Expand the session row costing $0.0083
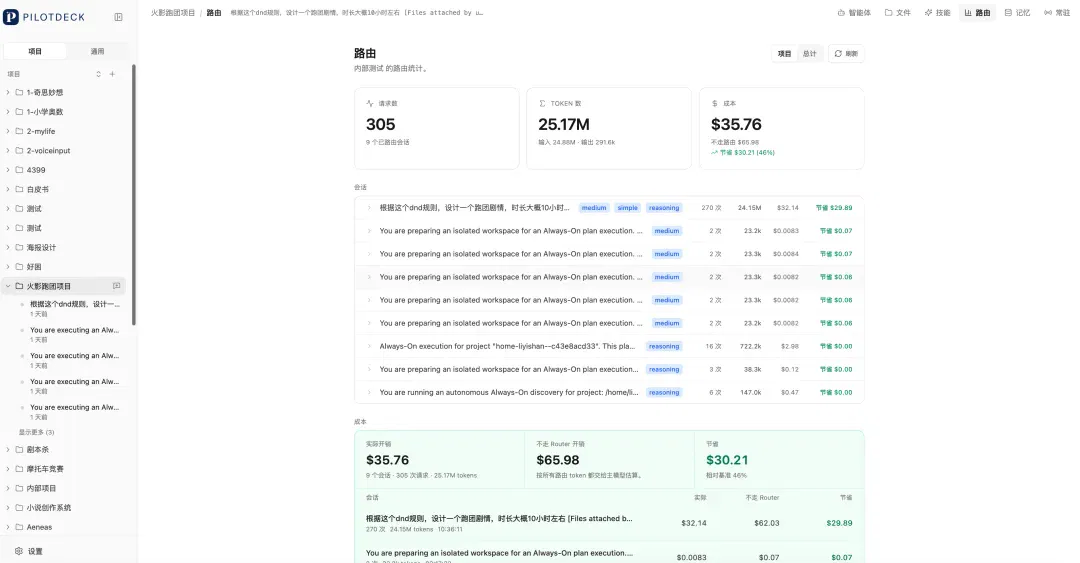This screenshot has width=1080, height=563. (369, 231)
